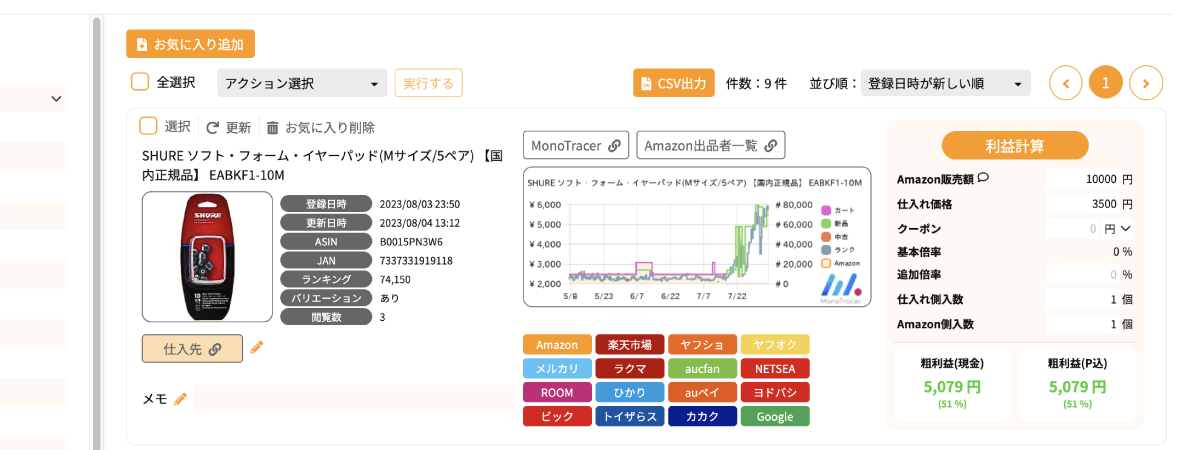Go to the next page arrow
The height and width of the screenshot is (450, 1200).
1146,83
